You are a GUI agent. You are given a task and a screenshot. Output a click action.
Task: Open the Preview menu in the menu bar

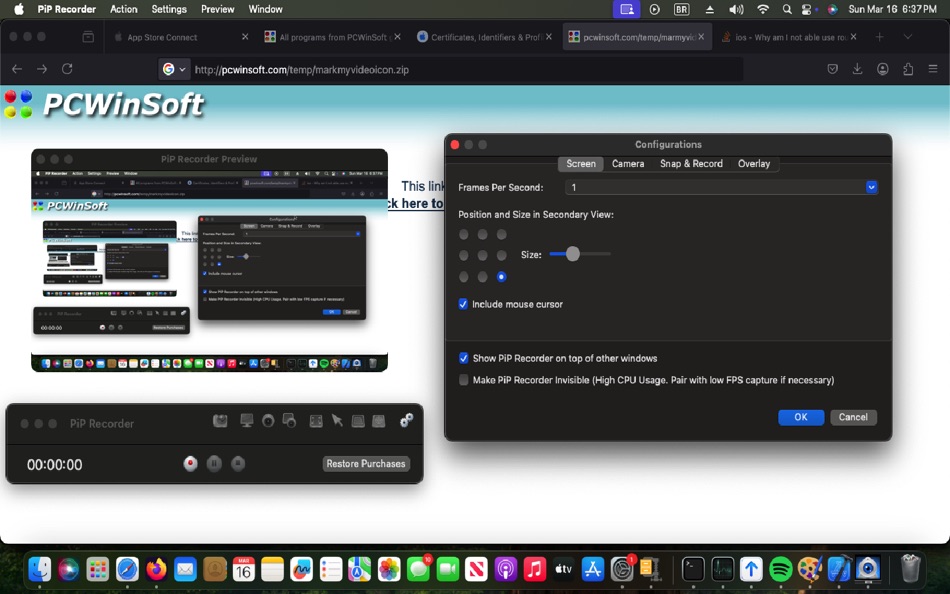click(218, 9)
